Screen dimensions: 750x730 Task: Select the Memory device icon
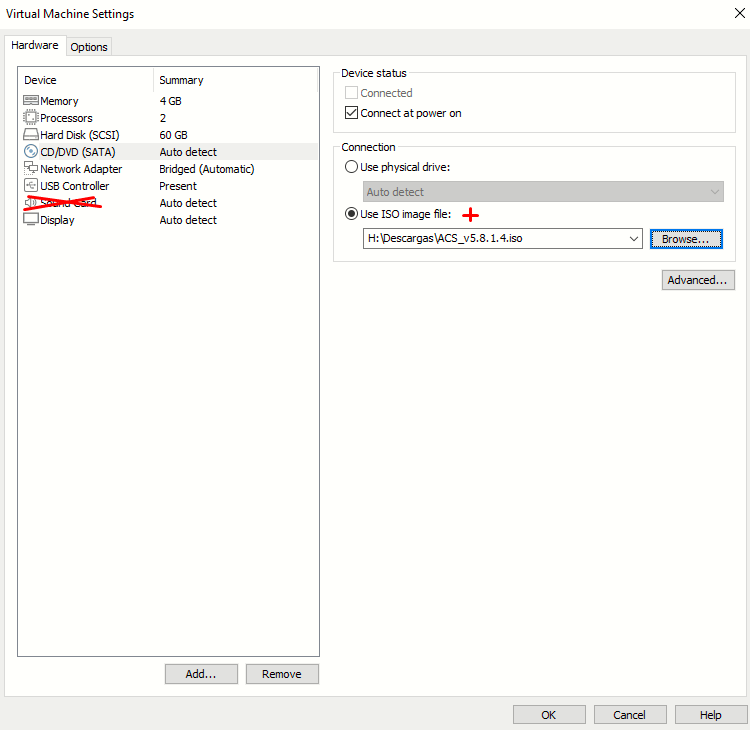tap(31, 100)
